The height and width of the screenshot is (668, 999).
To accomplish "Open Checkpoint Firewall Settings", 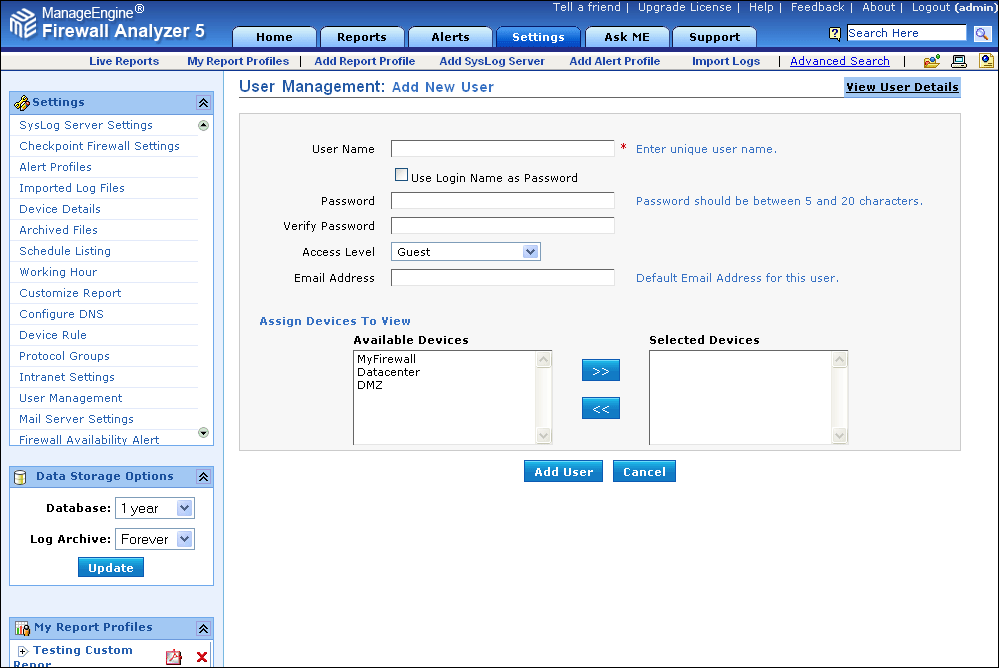I will (99, 146).
